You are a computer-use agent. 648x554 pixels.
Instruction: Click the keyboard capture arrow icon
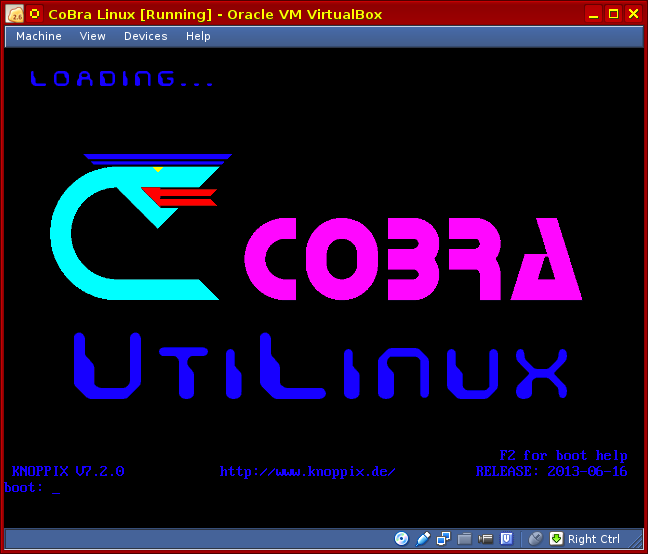tap(557, 539)
